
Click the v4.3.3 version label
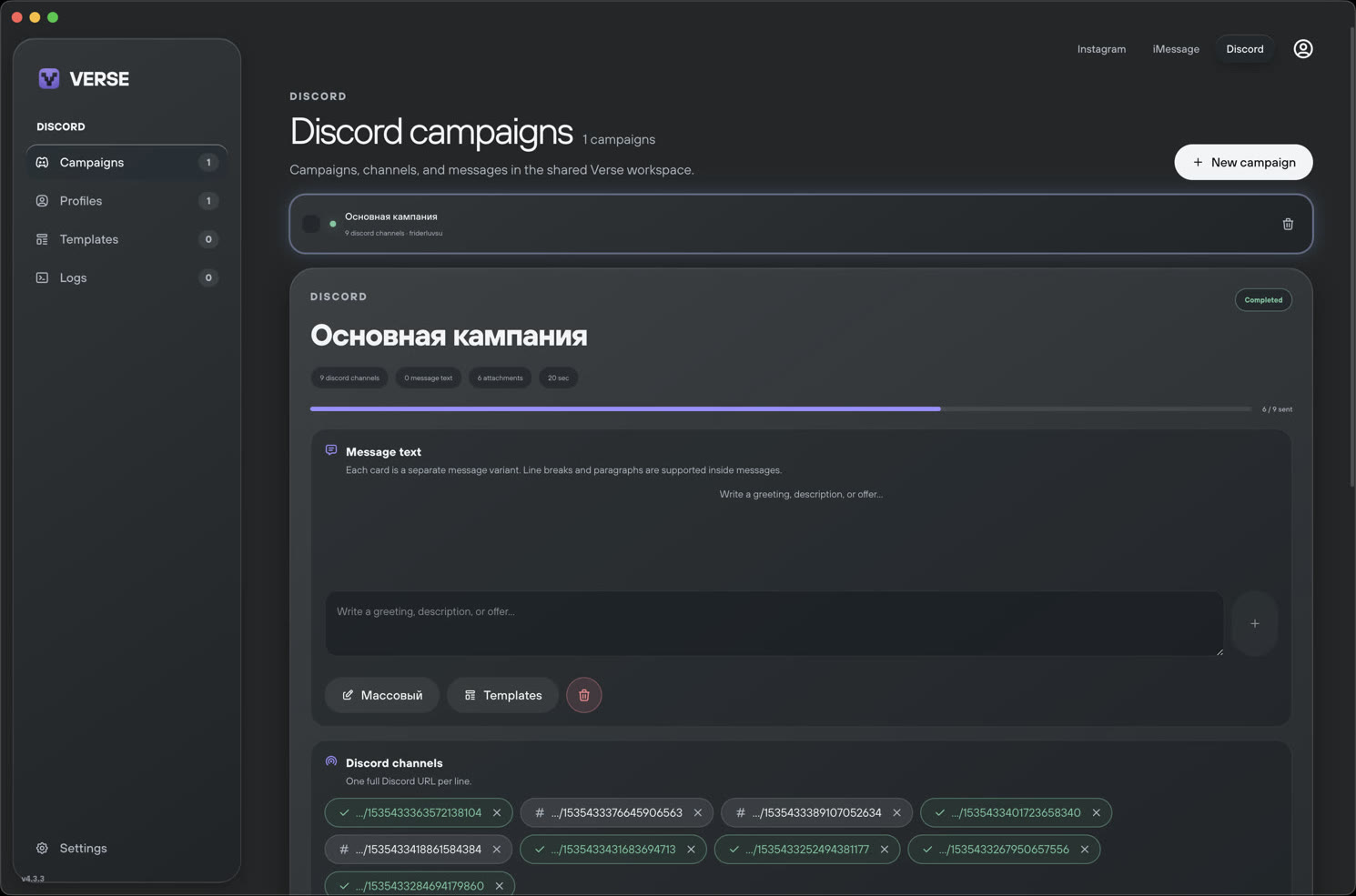pos(33,879)
